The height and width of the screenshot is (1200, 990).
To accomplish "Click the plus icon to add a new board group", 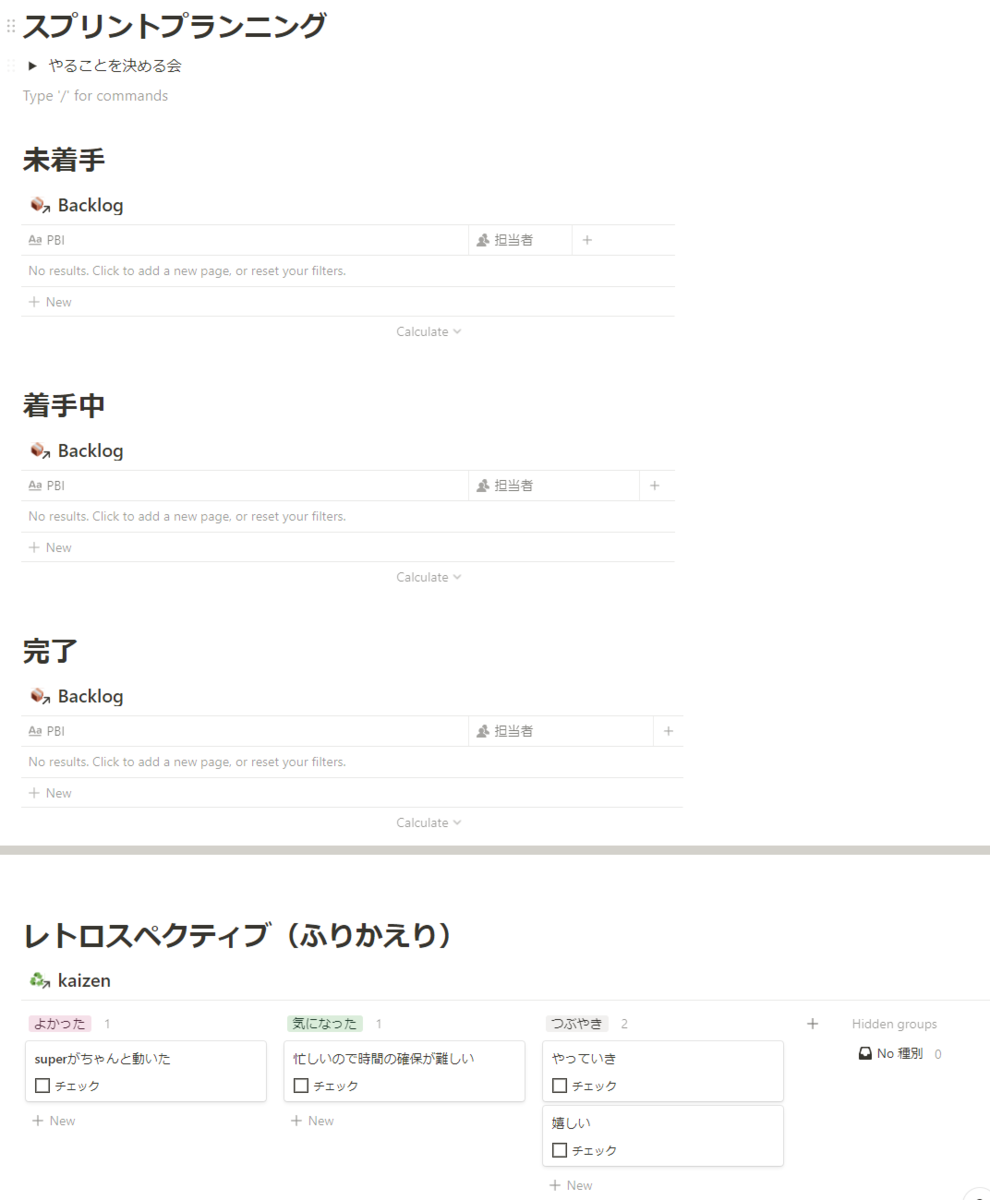I will (812, 1023).
